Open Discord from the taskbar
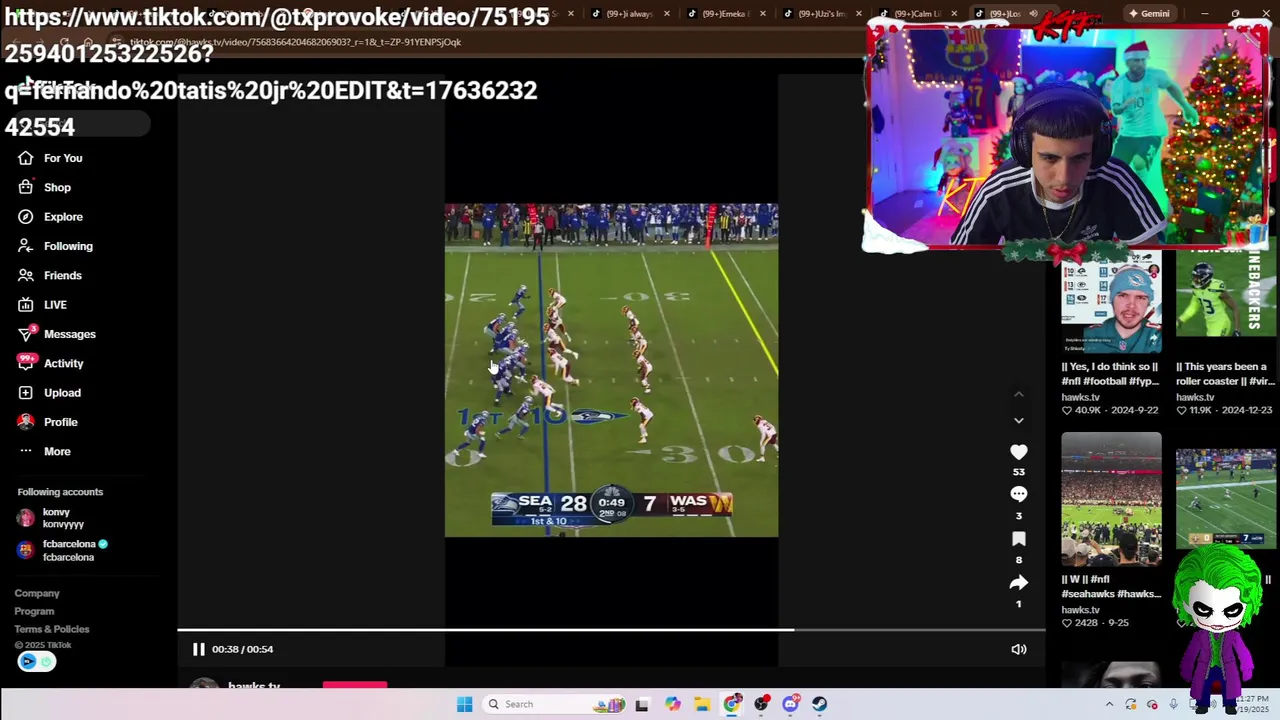Screen dimensions: 1280x720 tap(790, 704)
